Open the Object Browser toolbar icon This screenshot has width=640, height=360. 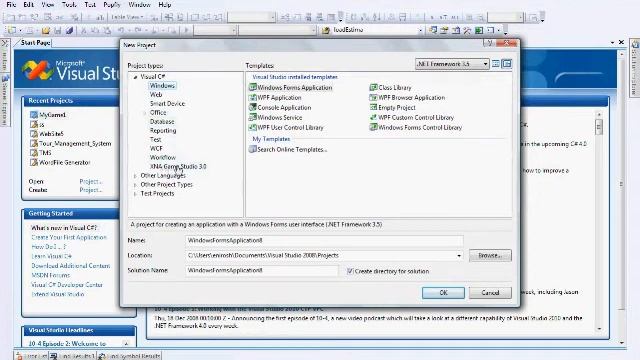tap(456, 30)
